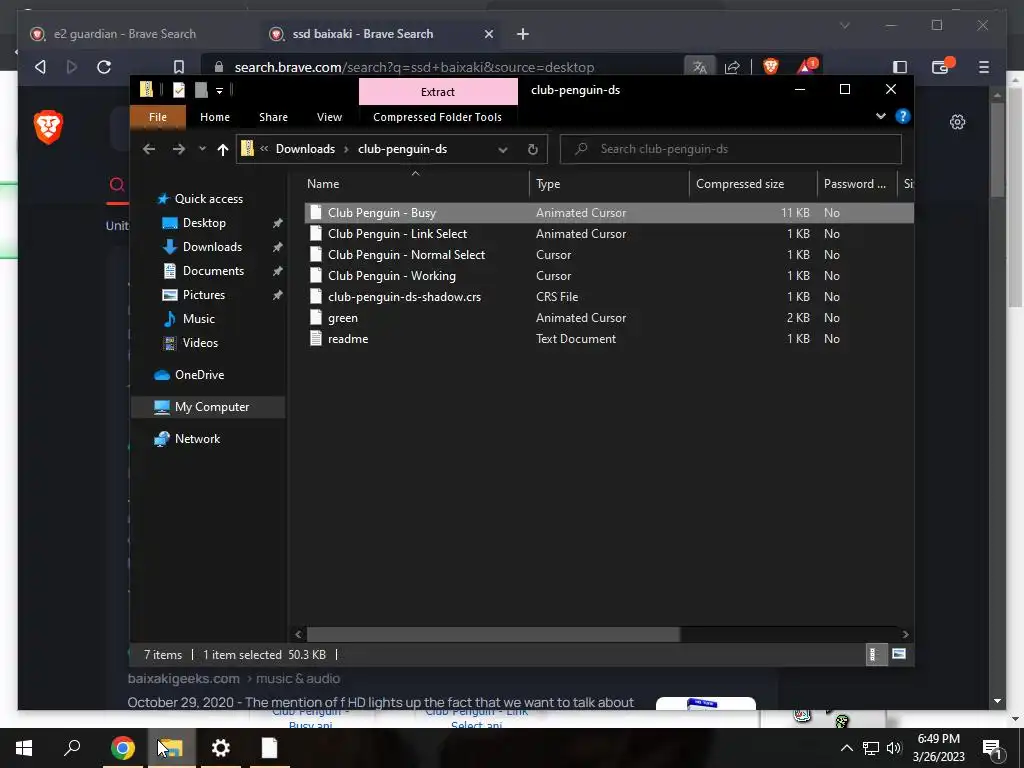Refresh the club-penguin-ds folder view
This screenshot has height=768, width=1024.
(x=533, y=150)
